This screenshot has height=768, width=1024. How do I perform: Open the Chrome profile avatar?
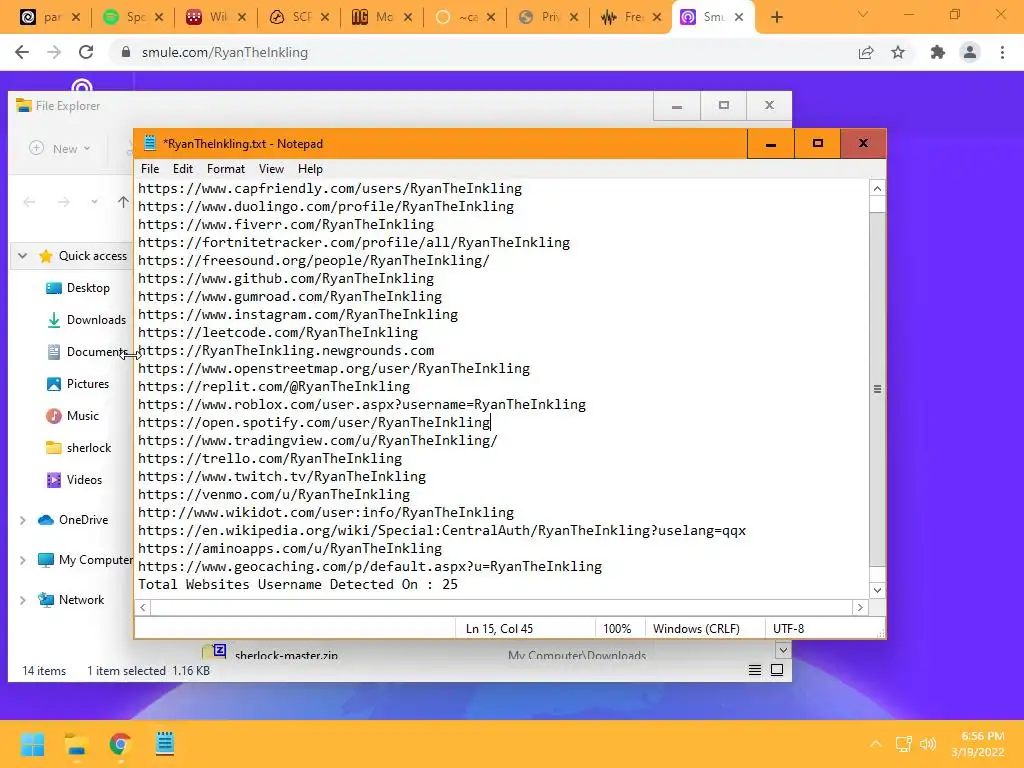pos(970,52)
